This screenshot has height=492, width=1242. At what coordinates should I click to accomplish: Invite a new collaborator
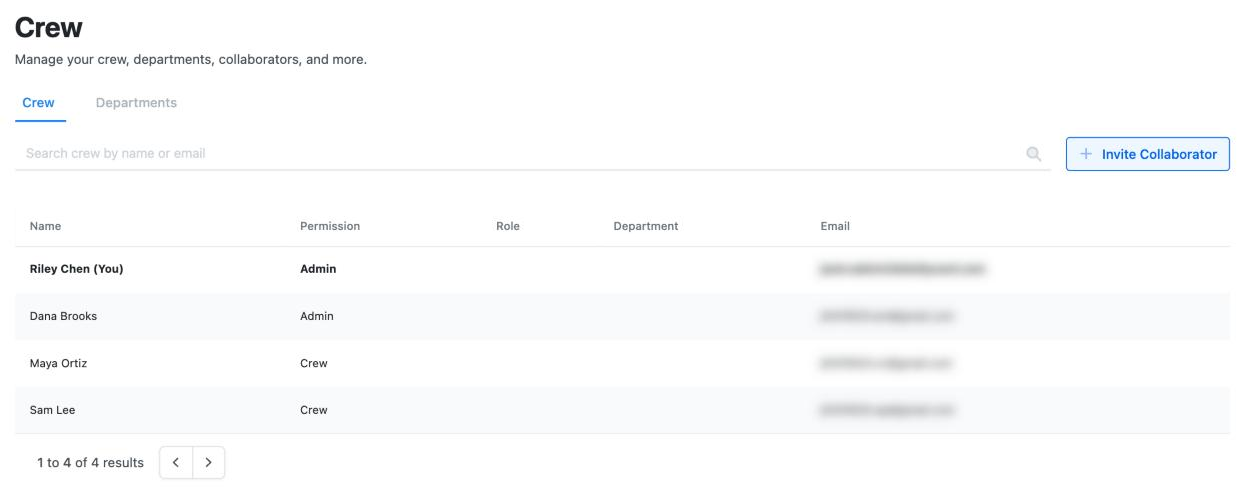tap(1148, 154)
